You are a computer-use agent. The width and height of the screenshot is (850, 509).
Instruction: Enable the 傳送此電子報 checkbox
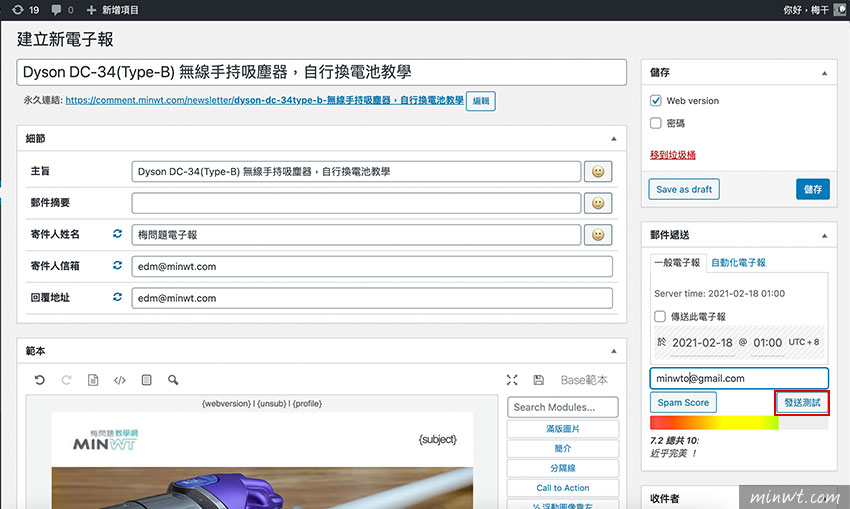coord(660,316)
